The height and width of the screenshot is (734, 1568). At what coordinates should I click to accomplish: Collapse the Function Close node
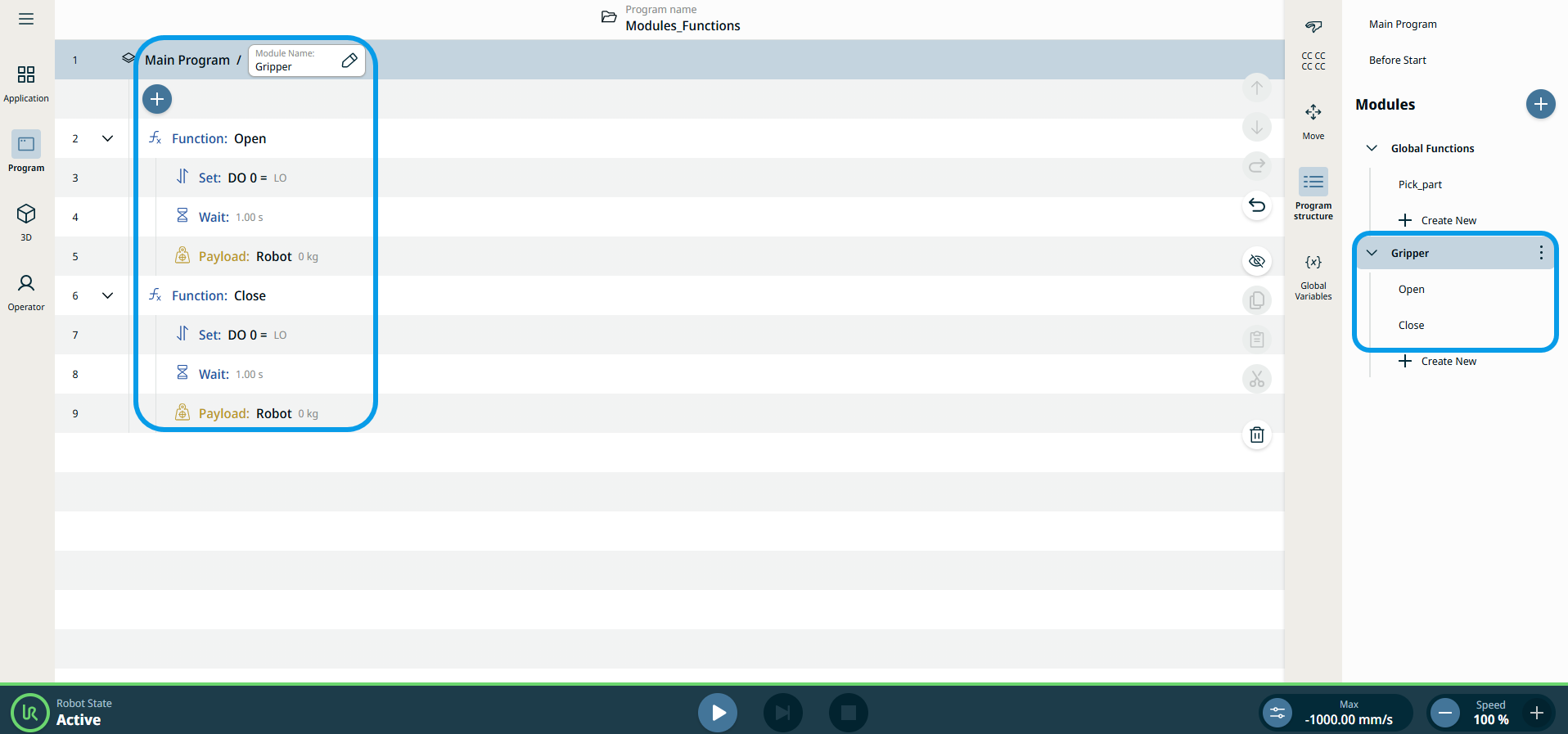(x=107, y=295)
